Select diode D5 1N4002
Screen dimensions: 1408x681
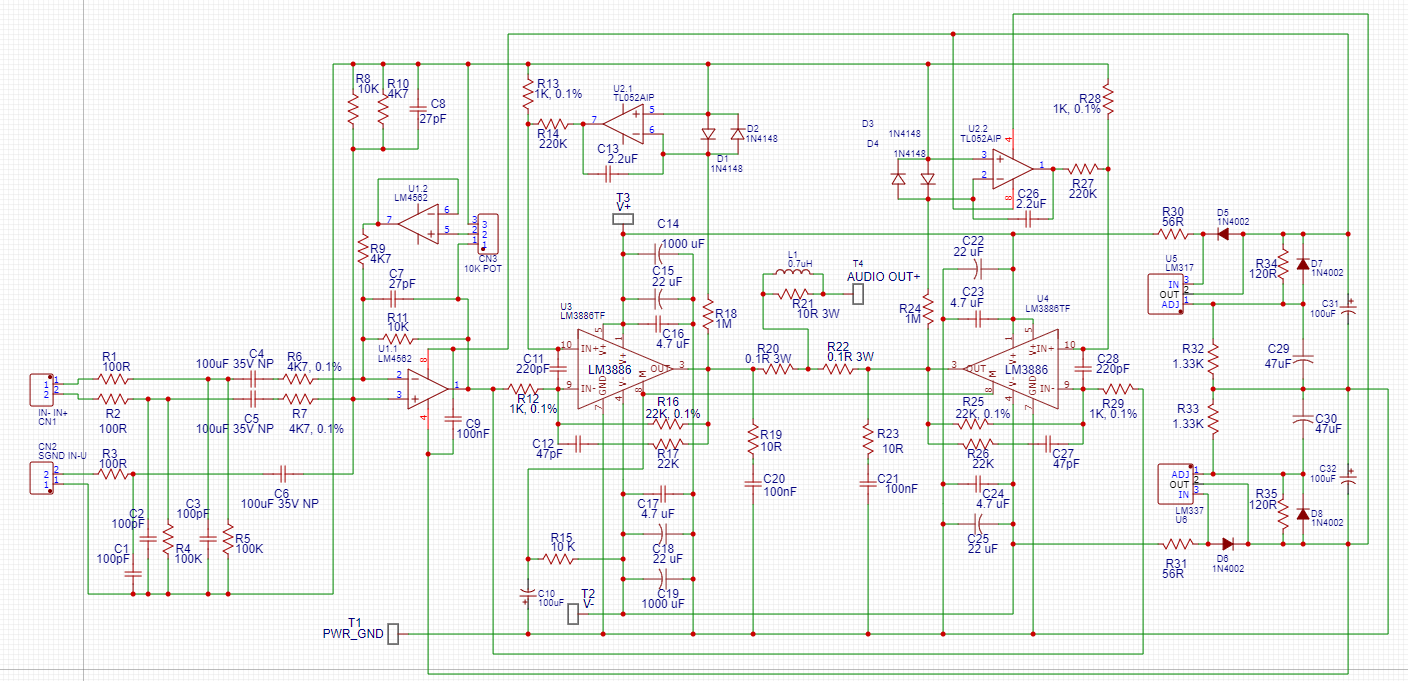pyautogui.click(x=1223, y=234)
